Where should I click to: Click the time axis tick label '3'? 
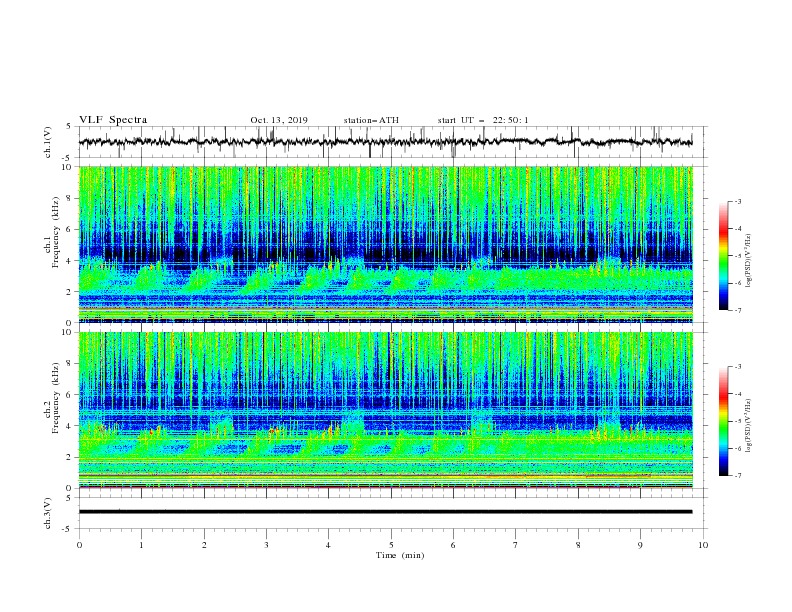(266, 545)
